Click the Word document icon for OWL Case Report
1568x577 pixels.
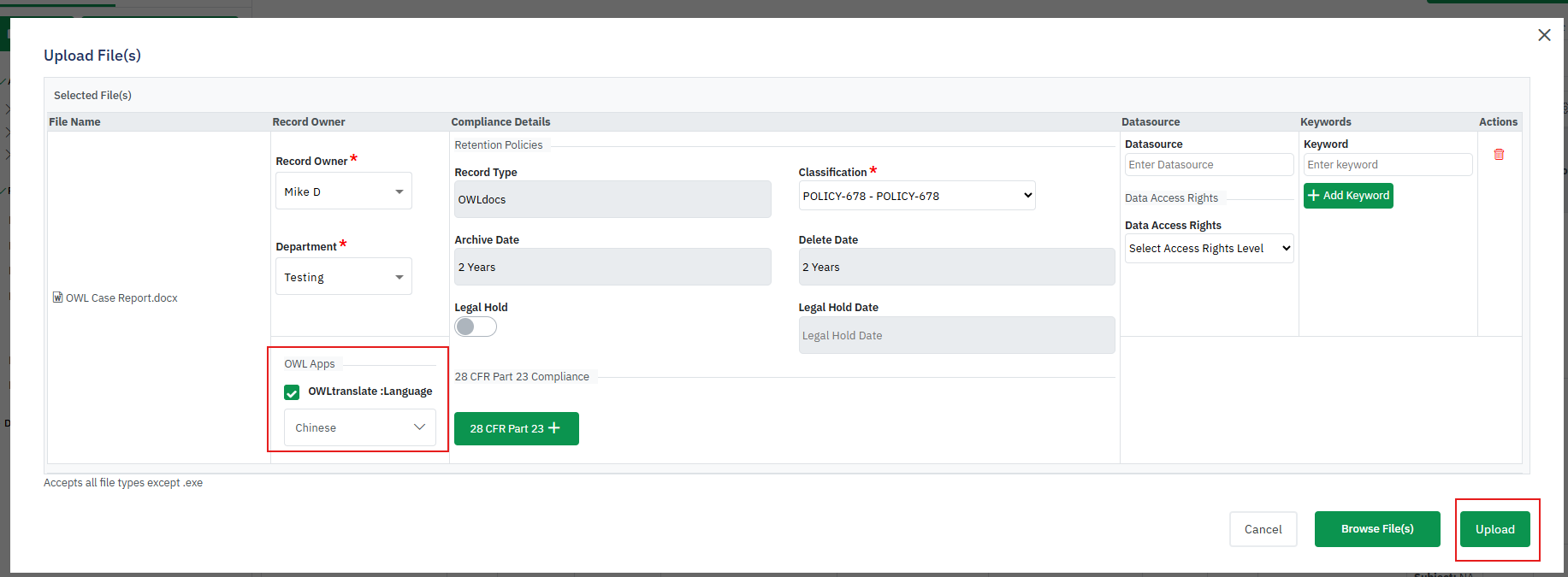[57, 297]
